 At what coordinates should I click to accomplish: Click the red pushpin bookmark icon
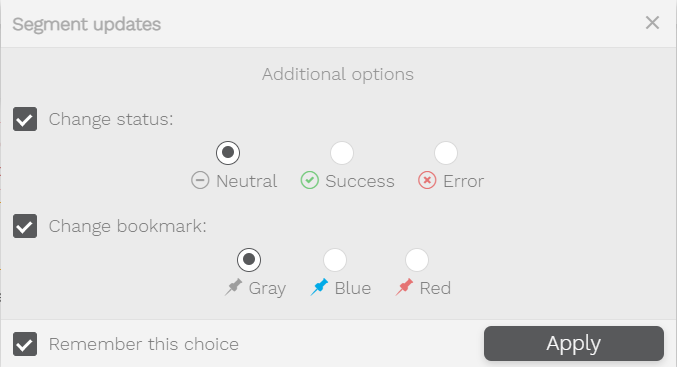[x=404, y=287]
